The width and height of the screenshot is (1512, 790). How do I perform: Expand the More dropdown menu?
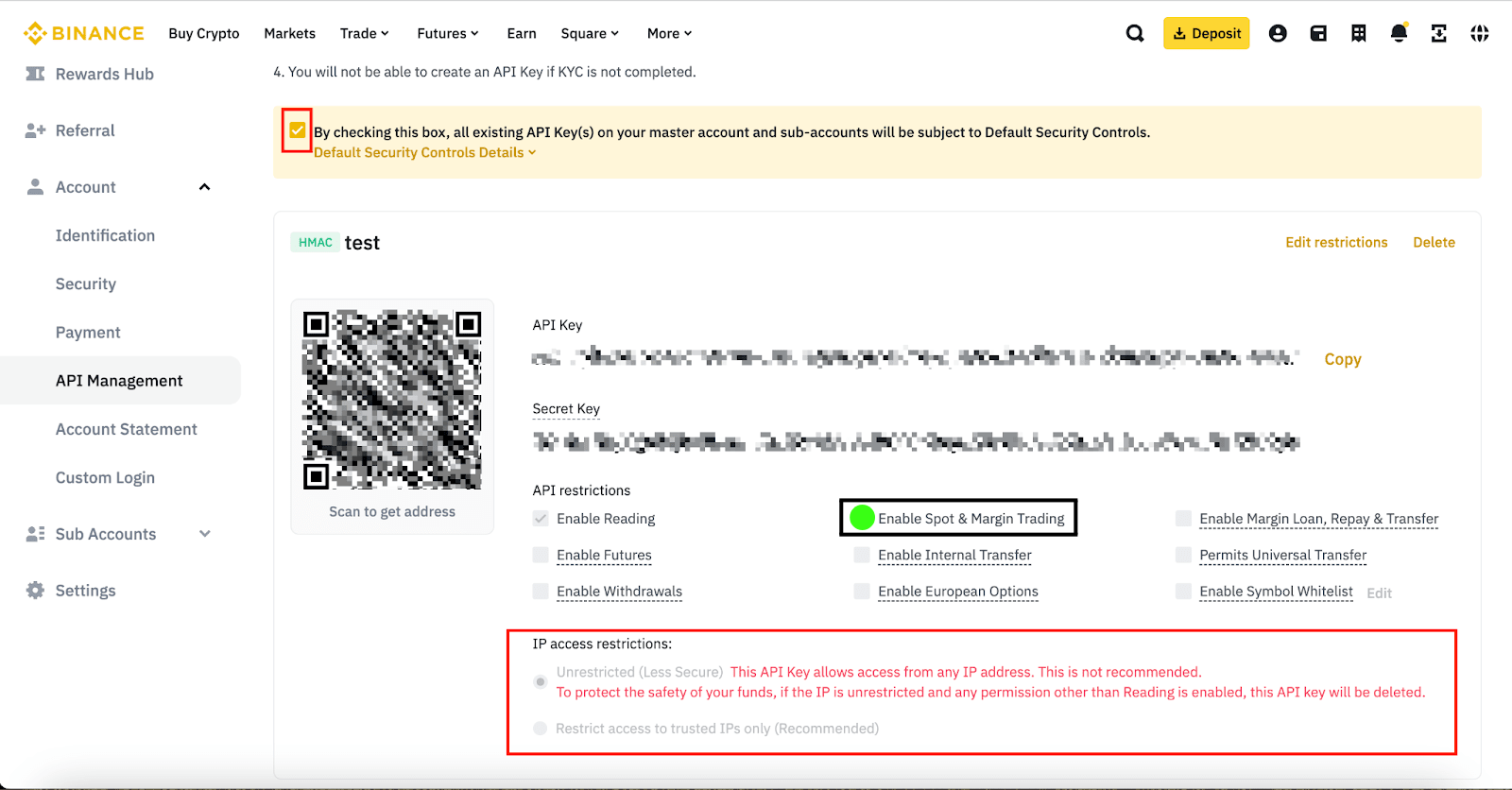670,33
